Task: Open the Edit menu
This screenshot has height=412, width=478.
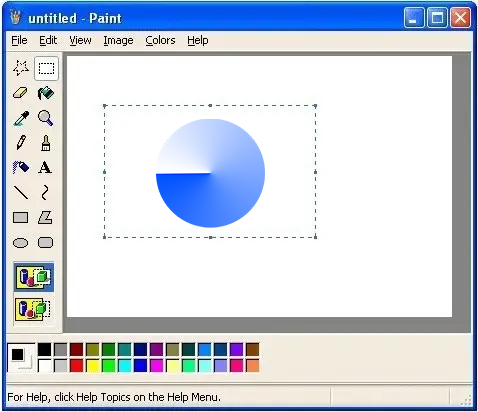Action: click(48, 40)
